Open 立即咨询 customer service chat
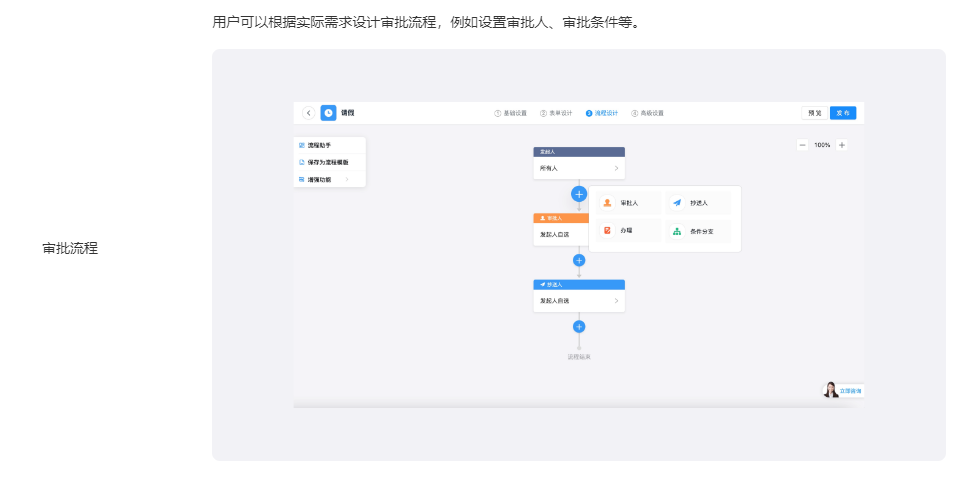 click(x=843, y=390)
